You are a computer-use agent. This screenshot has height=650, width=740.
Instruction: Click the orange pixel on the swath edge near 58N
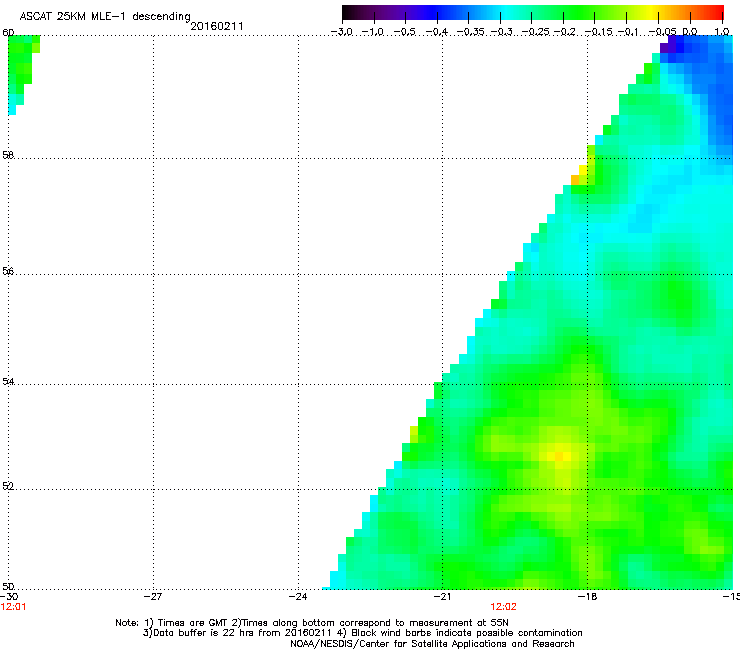point(575,179)
